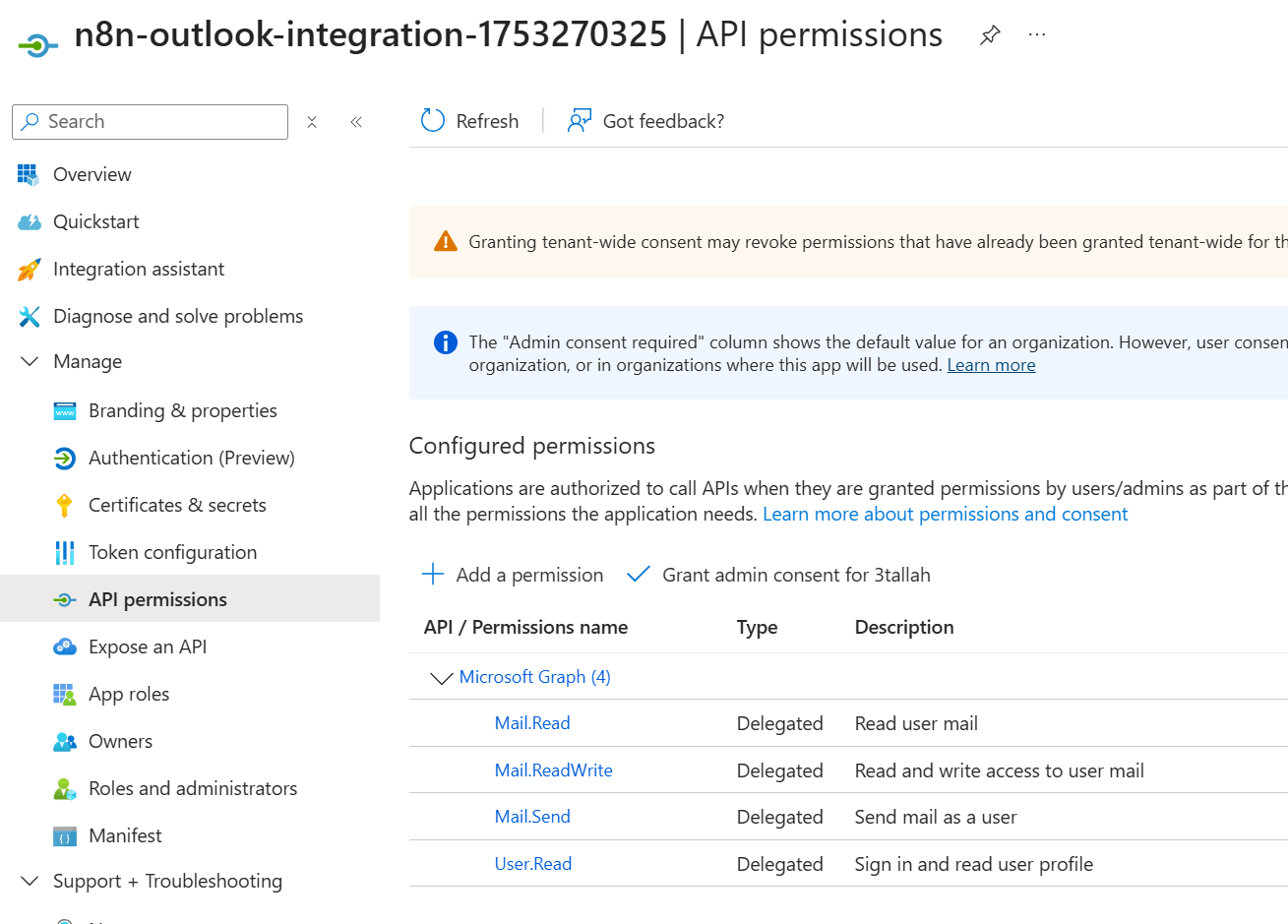
Task: Click the Roles and administrators icon
Action: click(x=65, y=789)
